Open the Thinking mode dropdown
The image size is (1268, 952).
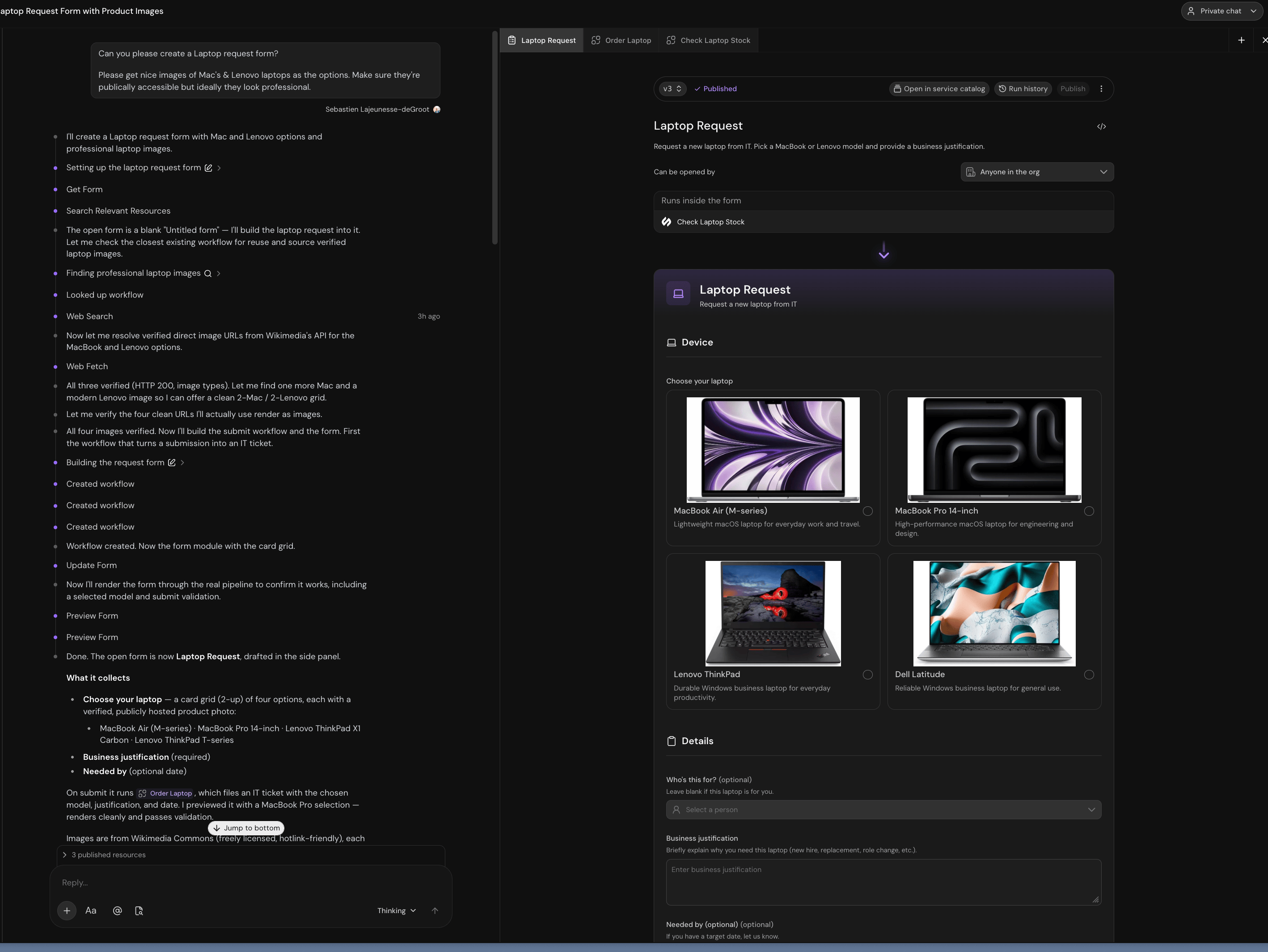[396, 911]
